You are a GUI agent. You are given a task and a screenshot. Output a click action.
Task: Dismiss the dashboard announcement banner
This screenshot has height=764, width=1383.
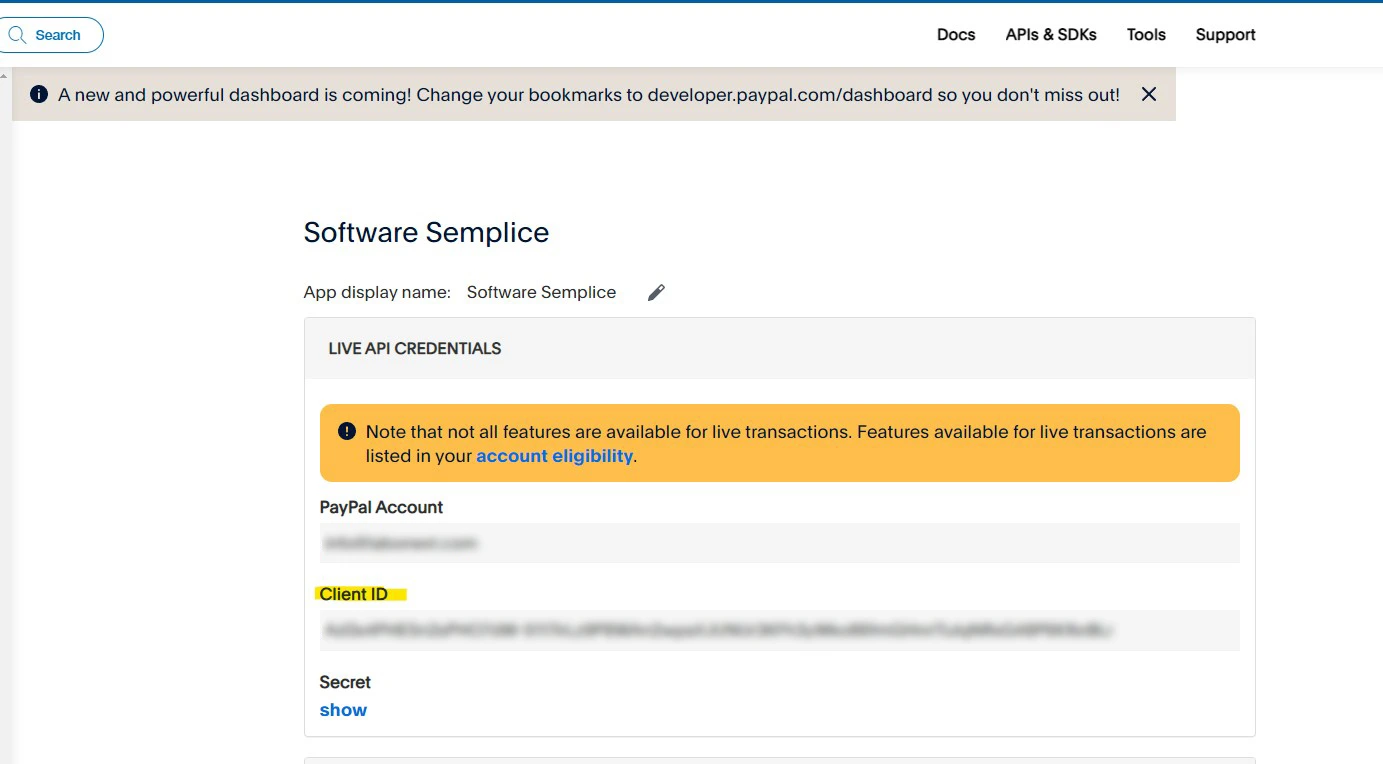tap(1149, 94)
